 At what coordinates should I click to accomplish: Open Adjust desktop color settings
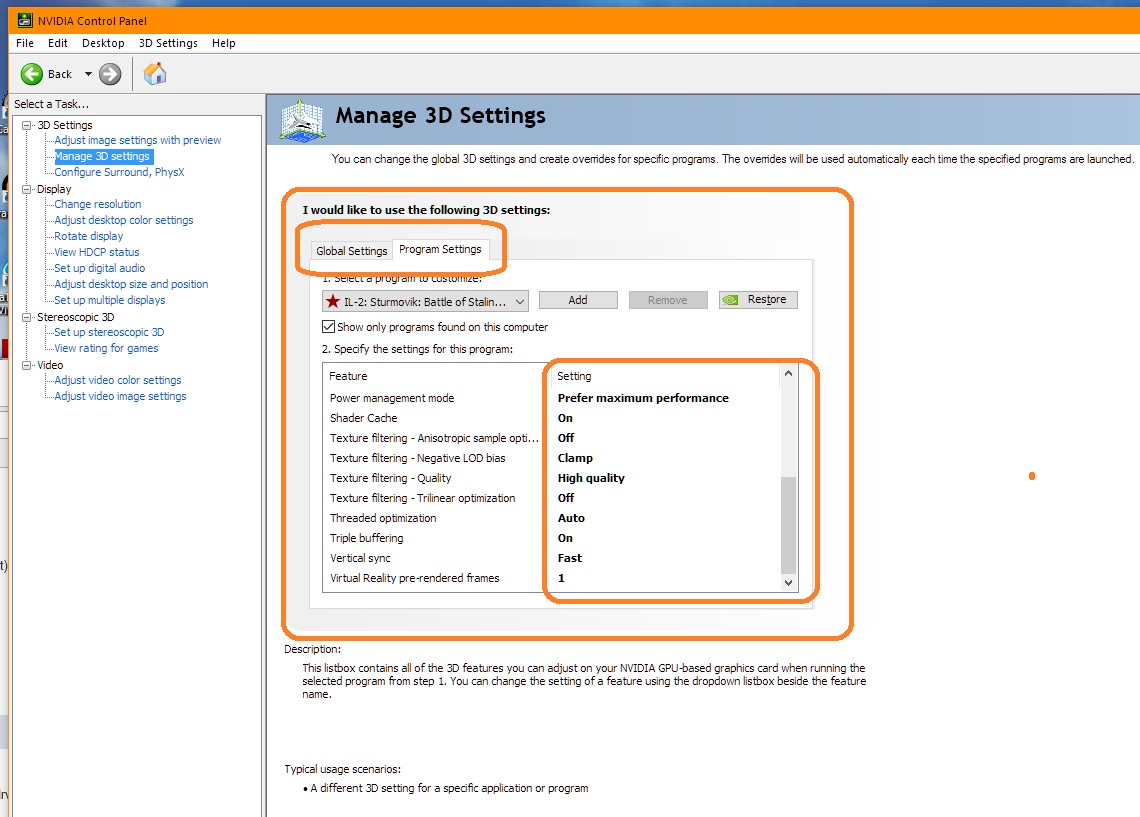124,220
